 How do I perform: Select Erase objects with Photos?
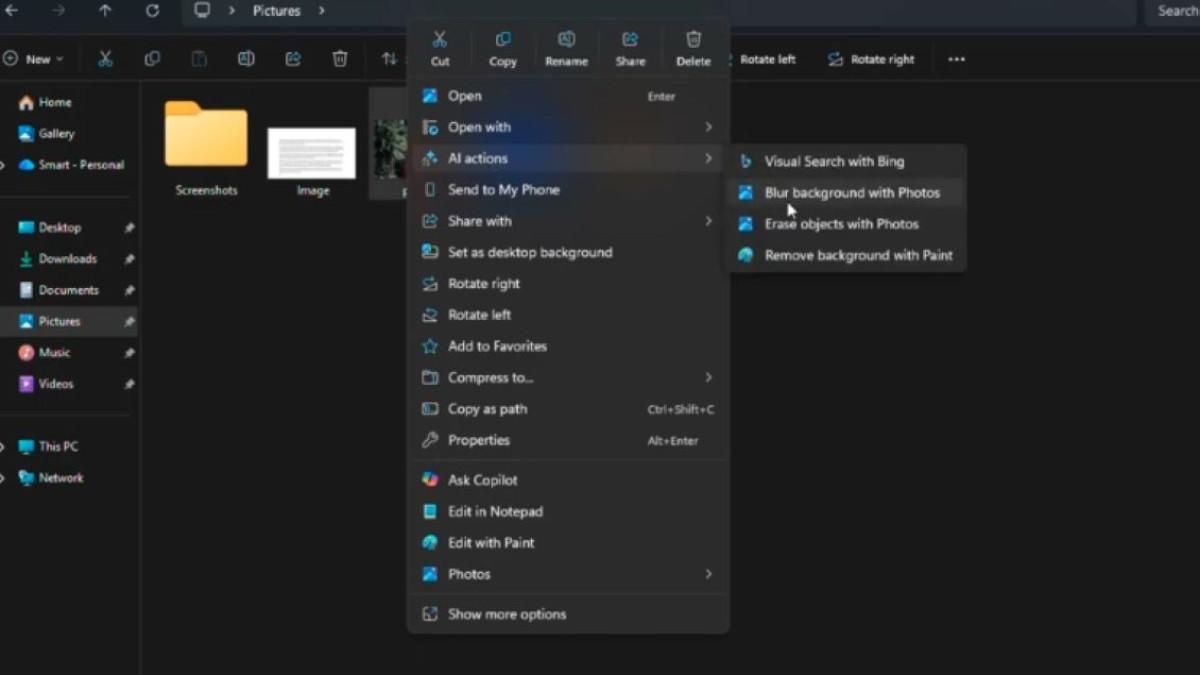(x=846, y=224)
